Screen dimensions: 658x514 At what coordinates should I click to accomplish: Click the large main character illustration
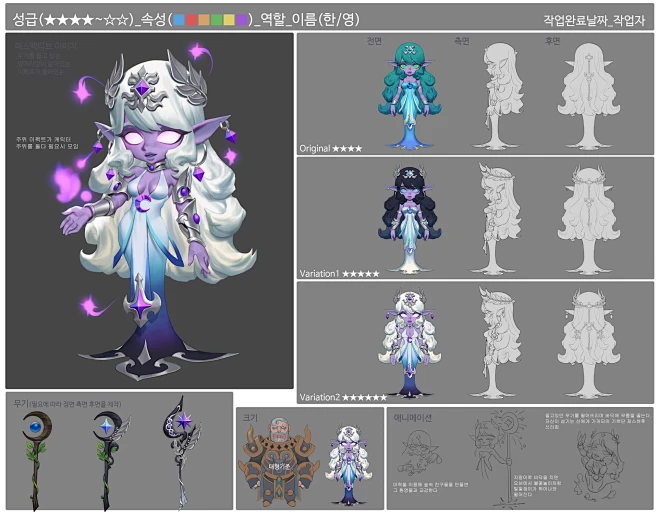click(x=160, y=210)
